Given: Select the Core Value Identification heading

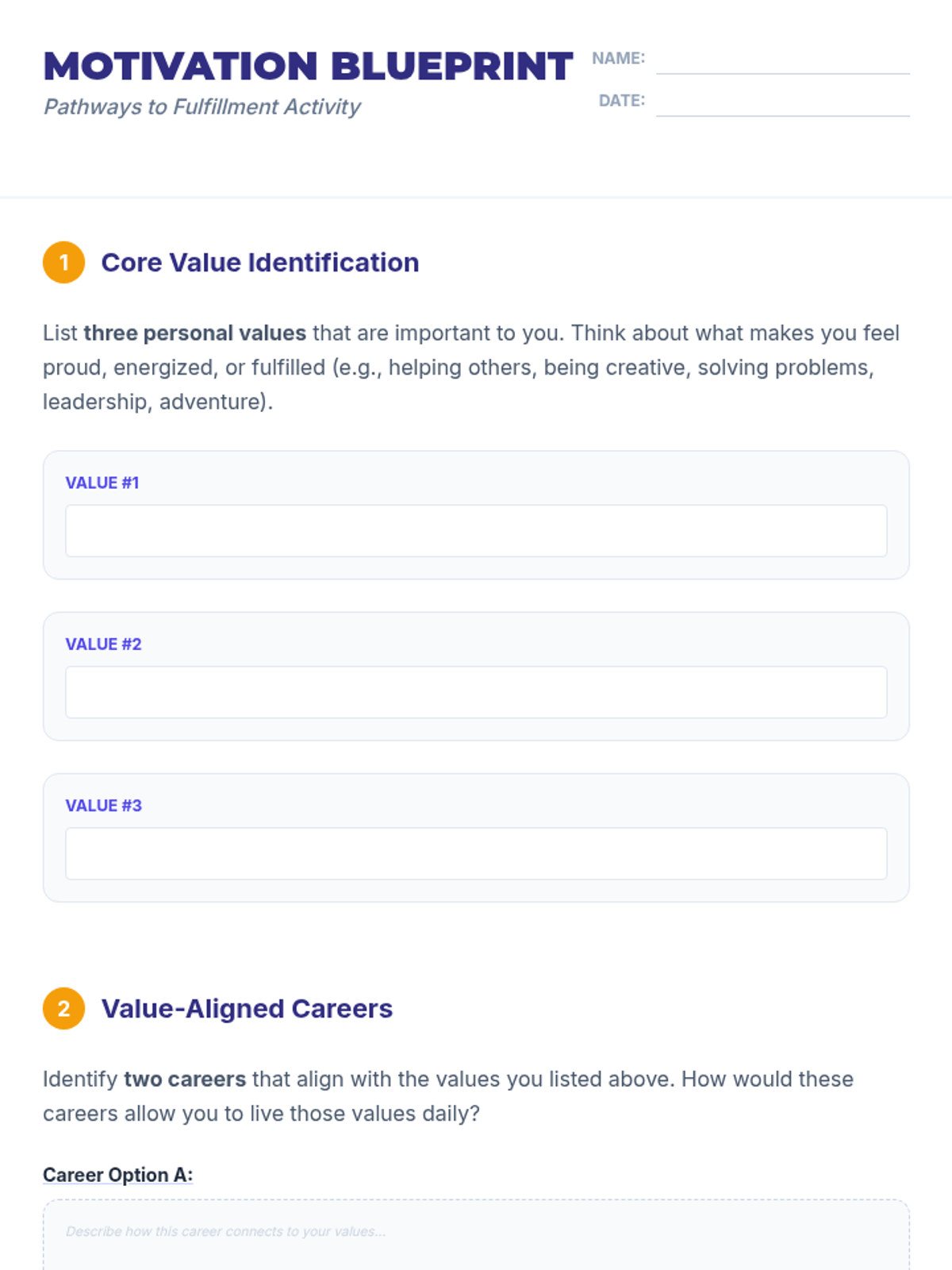Looking at the screenshot, I should click(260, 263).
